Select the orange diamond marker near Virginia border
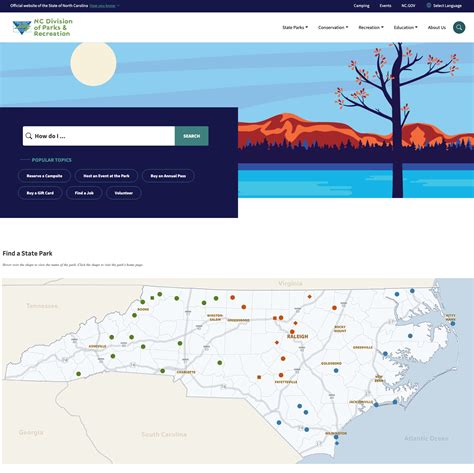474x473 pixels. coord(309,296)
